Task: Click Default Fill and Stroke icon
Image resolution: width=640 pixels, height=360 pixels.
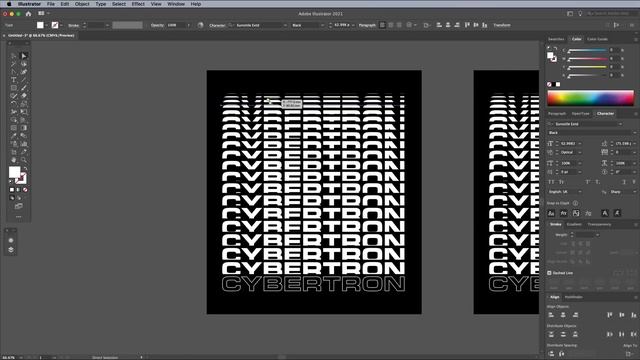Action: (11, 182)
